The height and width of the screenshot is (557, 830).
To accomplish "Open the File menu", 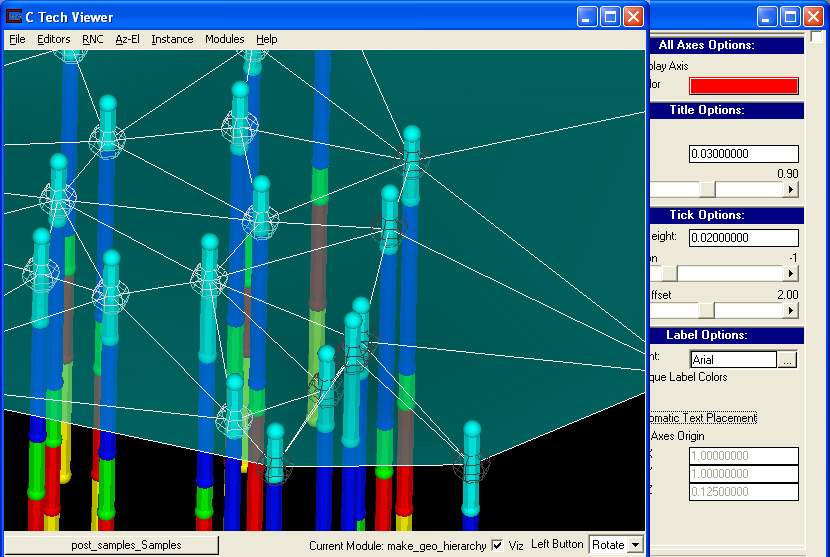I will (17, 39).
